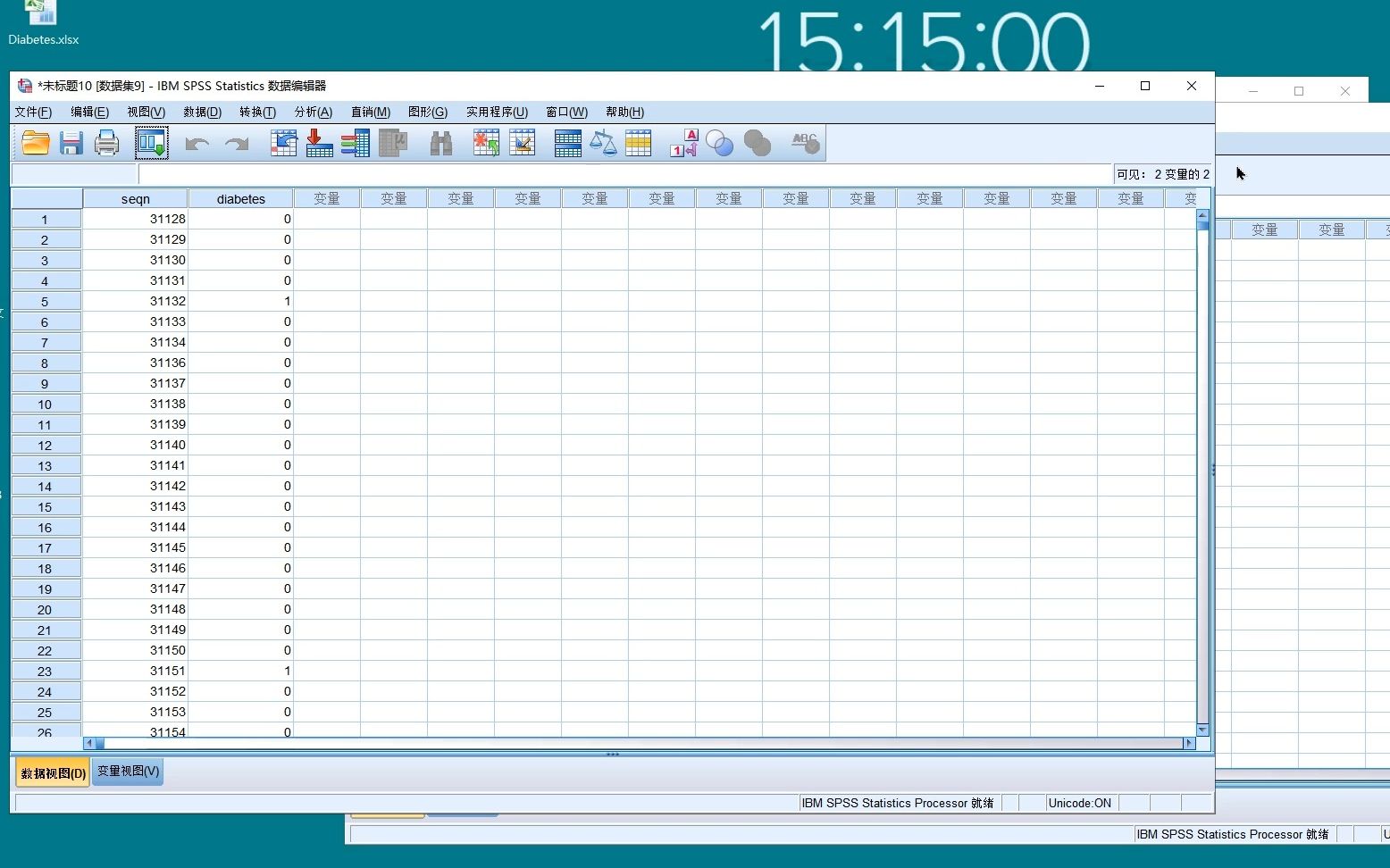This screenshot has width=1390, height=868.
Task: Redo the action
Action: pos(237,144)
